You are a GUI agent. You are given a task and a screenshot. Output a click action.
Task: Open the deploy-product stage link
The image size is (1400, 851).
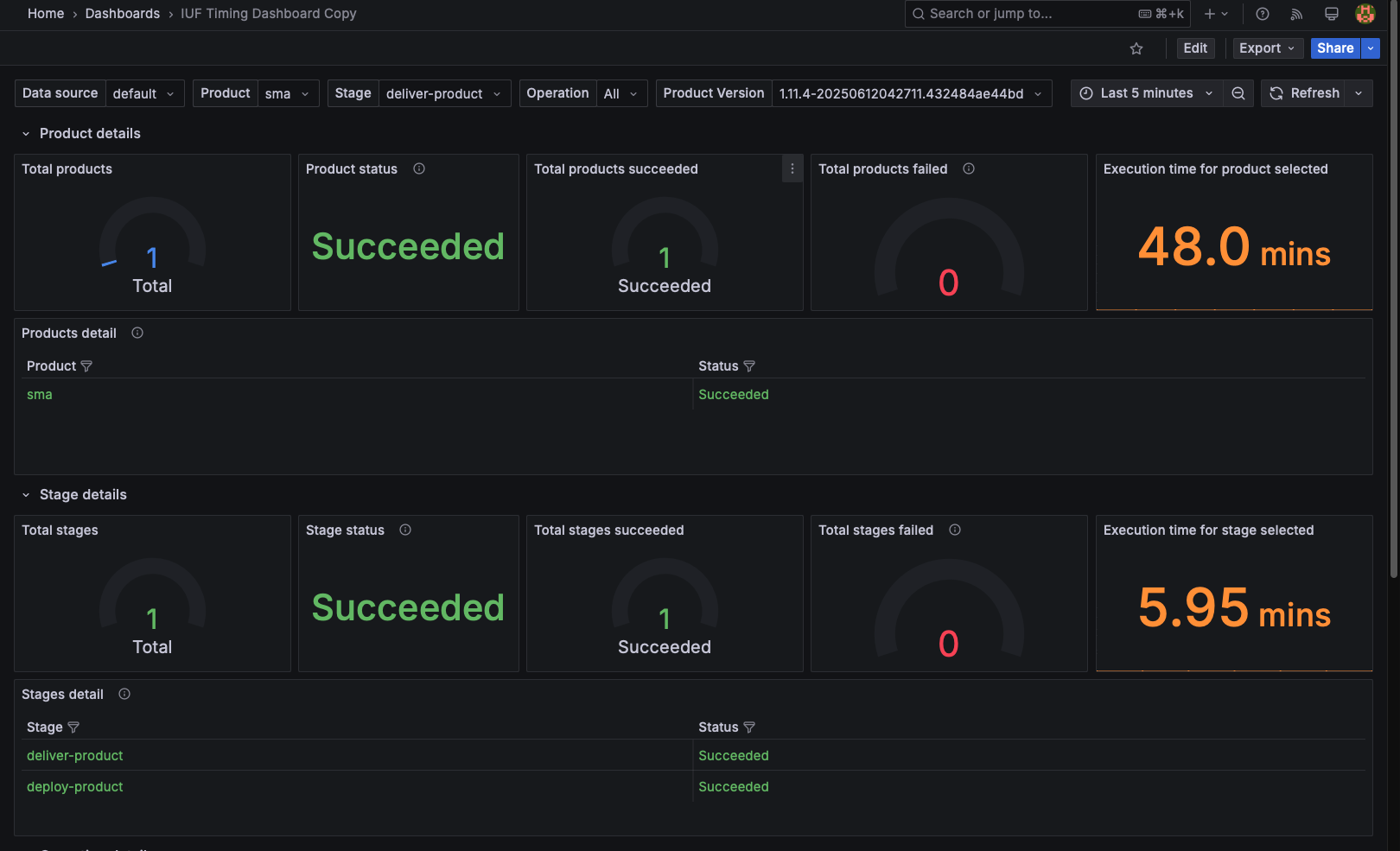coord(74,786)
